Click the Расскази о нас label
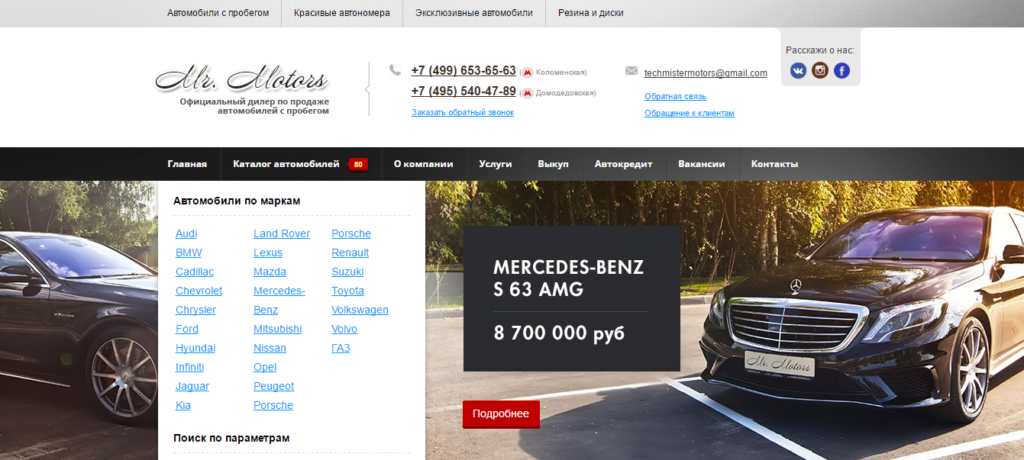 pos(820,50)
